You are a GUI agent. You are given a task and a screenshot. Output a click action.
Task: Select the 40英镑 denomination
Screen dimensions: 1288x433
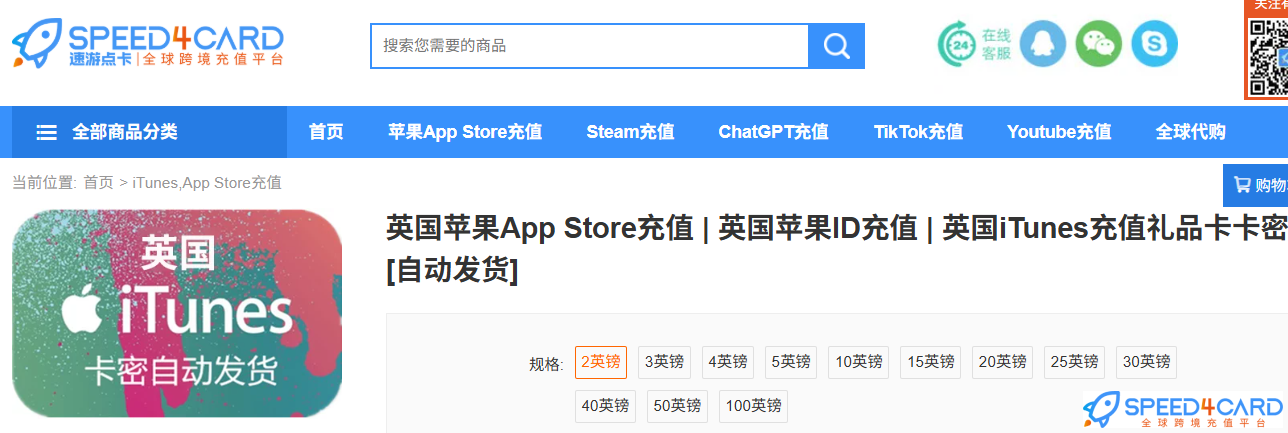tap(605, 406)
